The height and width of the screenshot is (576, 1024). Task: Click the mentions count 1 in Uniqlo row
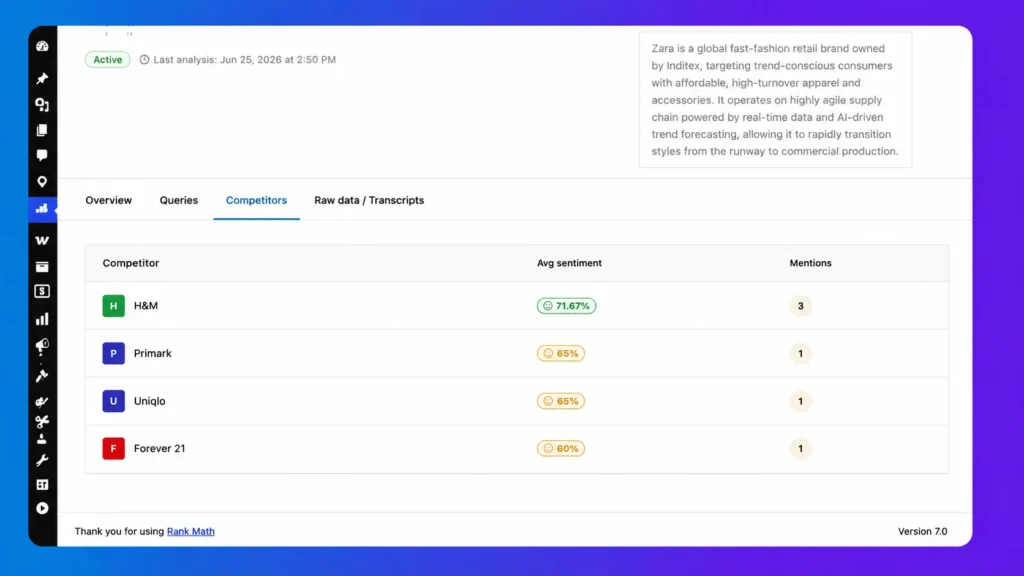[801, 401]
